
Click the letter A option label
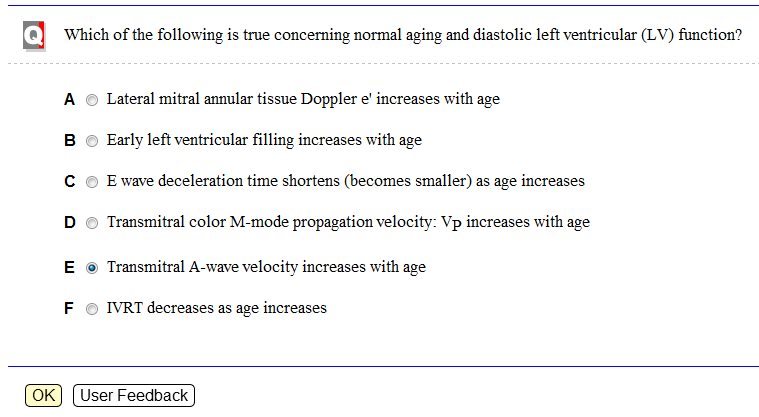pyautogui.click(x=69, y=100)
